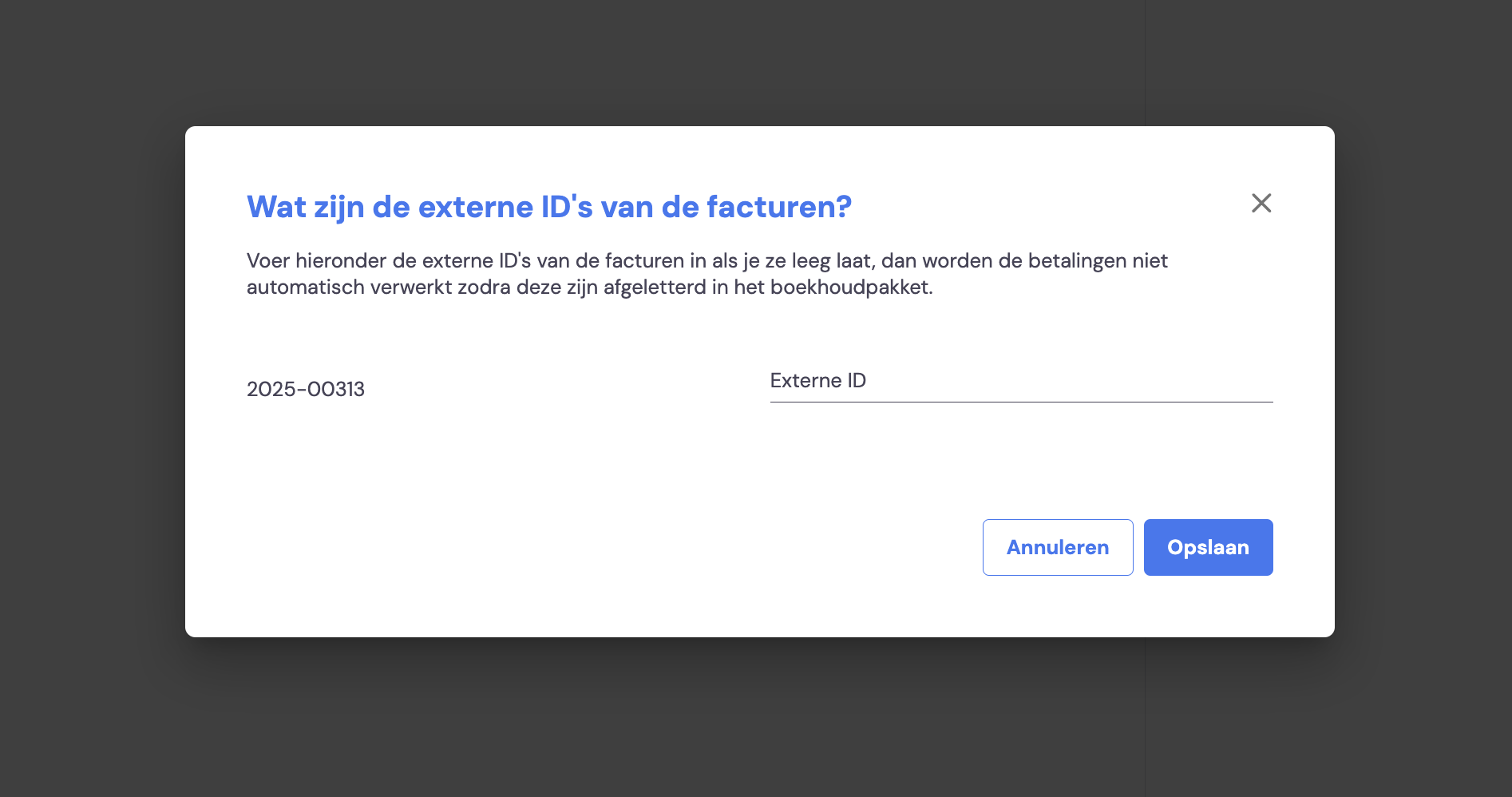
Task: Click the heading "Wat zijn de externe ID's van de facturen?"
Action: (549, 207)
